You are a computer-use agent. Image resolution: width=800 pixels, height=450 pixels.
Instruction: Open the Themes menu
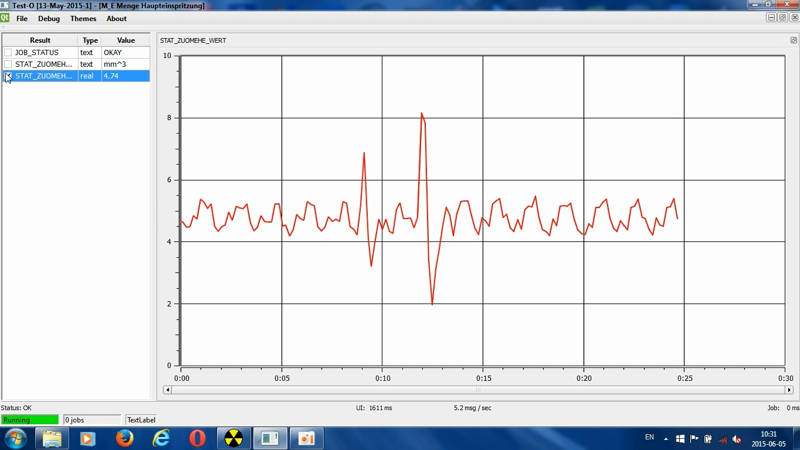(83, 19)
